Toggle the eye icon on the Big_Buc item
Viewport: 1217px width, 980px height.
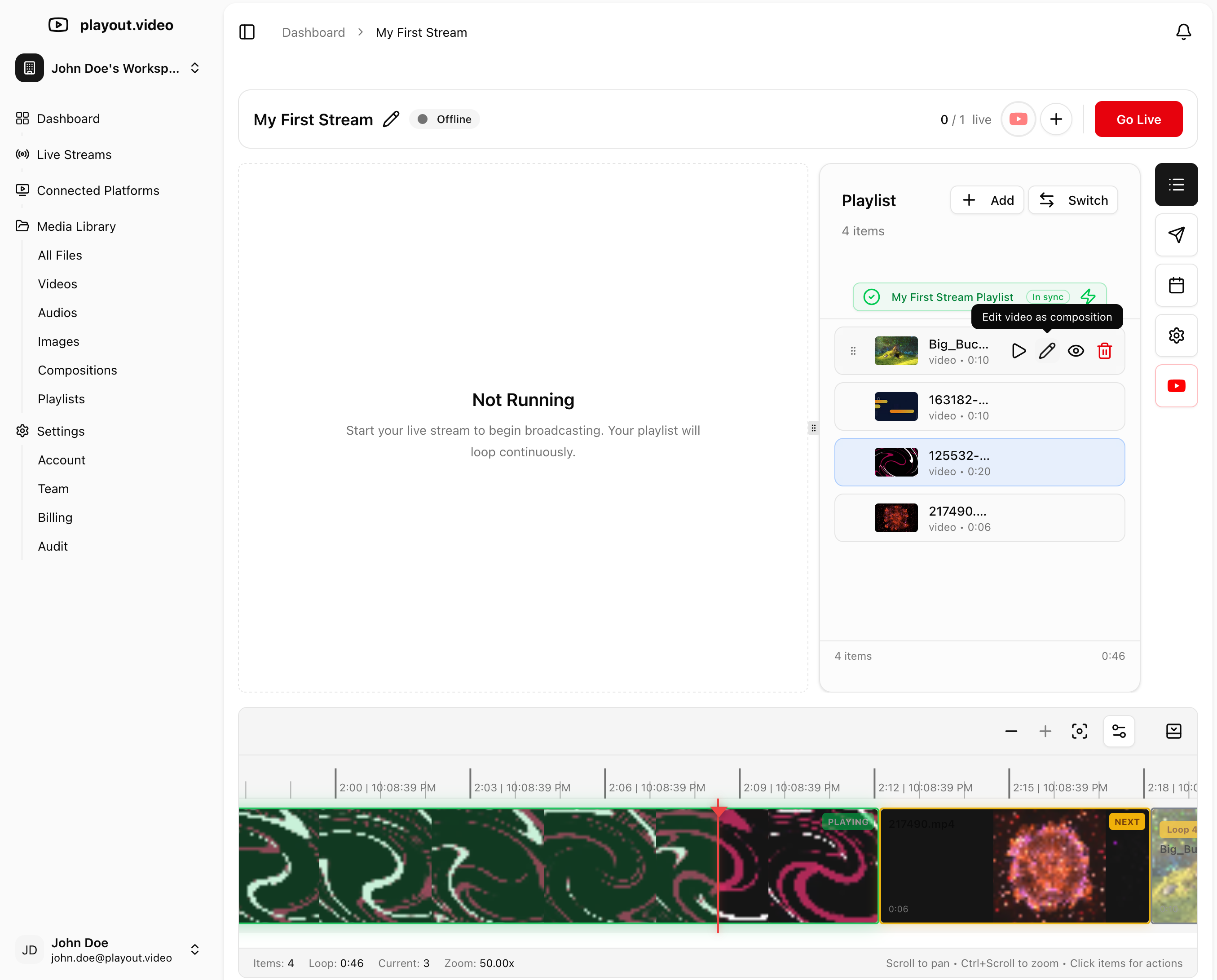click(1076, 351)
